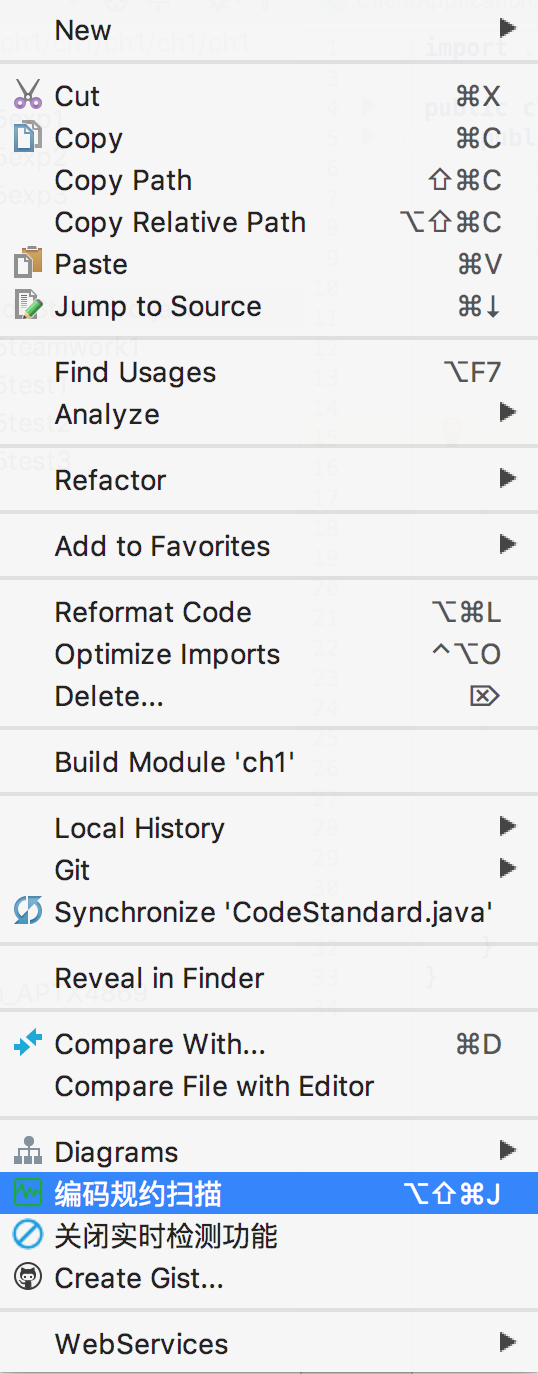This screenshot has width=538, height=1374.
Task: Click the Paste clipboard icon
Action: [x=28, y=264]
